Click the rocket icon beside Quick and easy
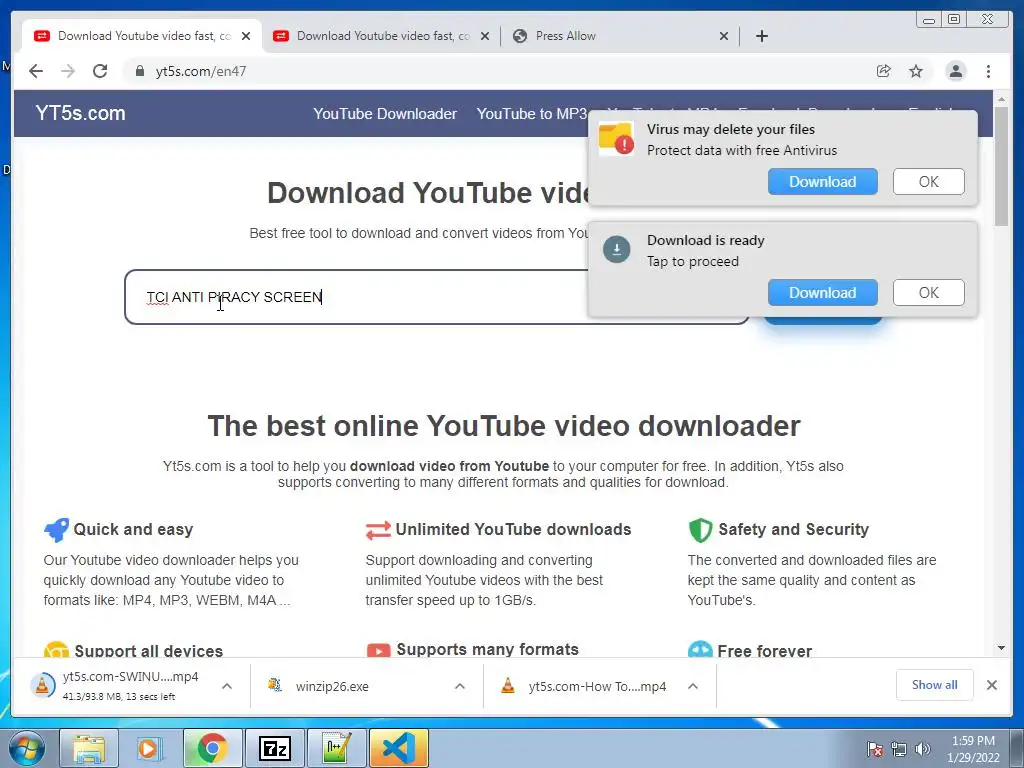1024x768 pixels. 56,530
